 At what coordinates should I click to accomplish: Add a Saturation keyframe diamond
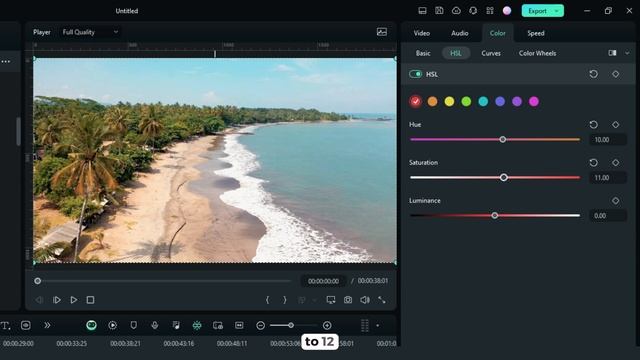click(616, 162)
